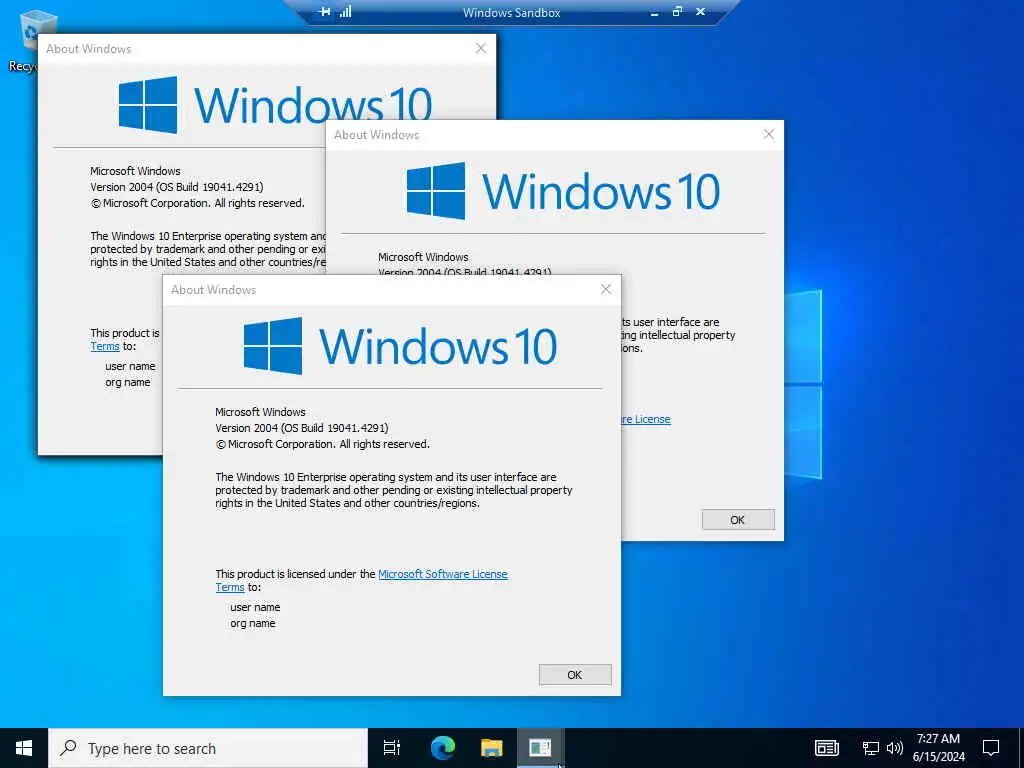Screen dimensions: 1024x768
Task: Open Microsoft Software License link in front dialog
Action: (x=443, y=574)
